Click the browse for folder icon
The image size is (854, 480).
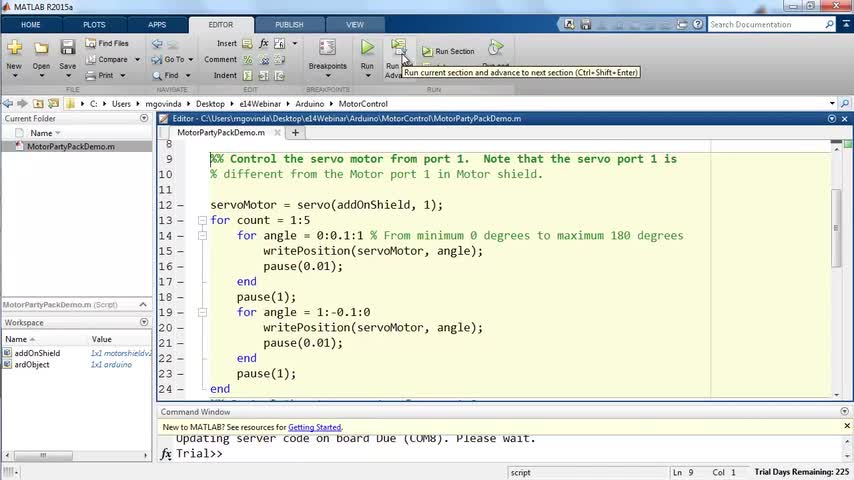coord(53,104)
